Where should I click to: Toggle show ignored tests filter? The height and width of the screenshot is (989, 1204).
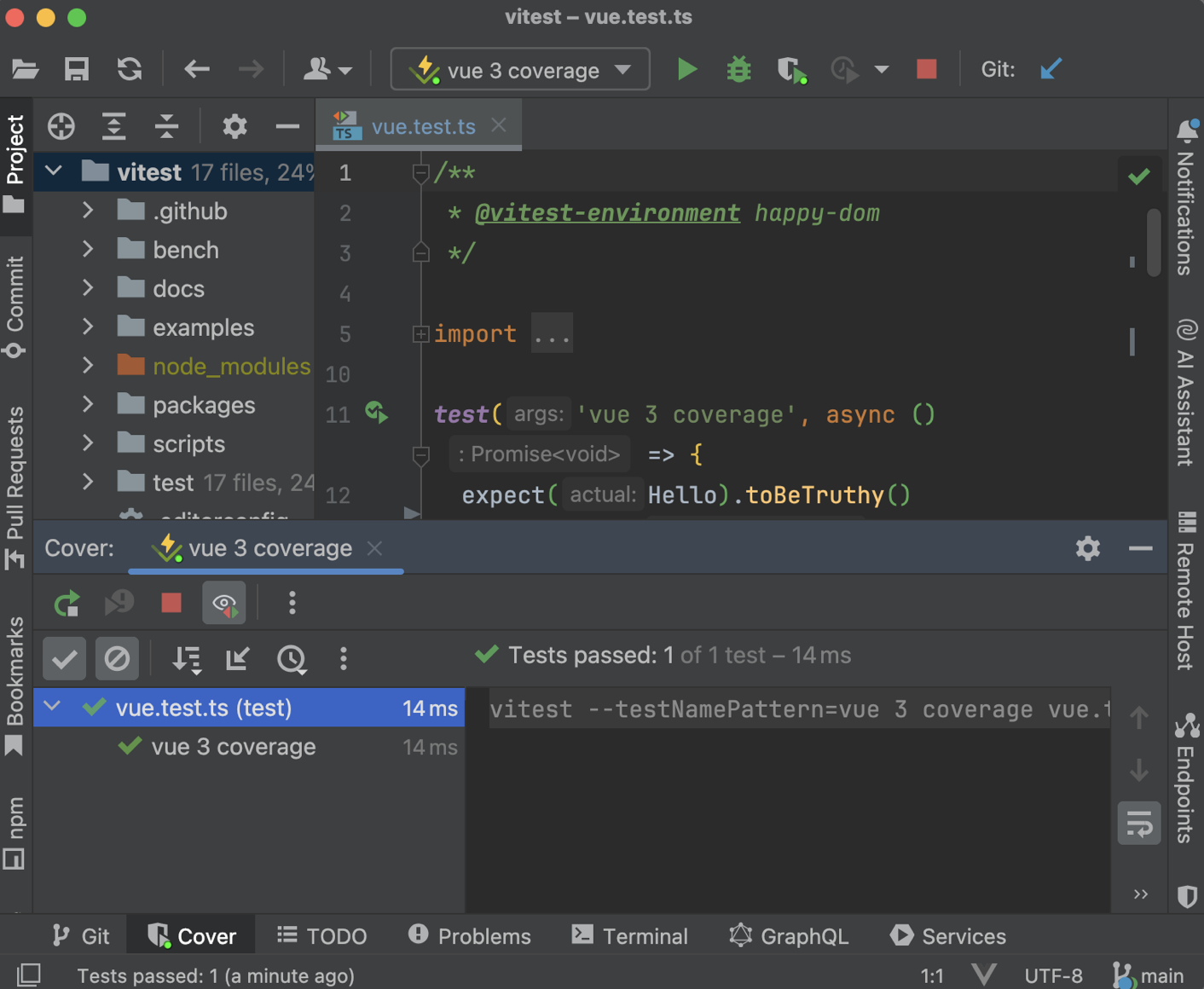(117, 658)
